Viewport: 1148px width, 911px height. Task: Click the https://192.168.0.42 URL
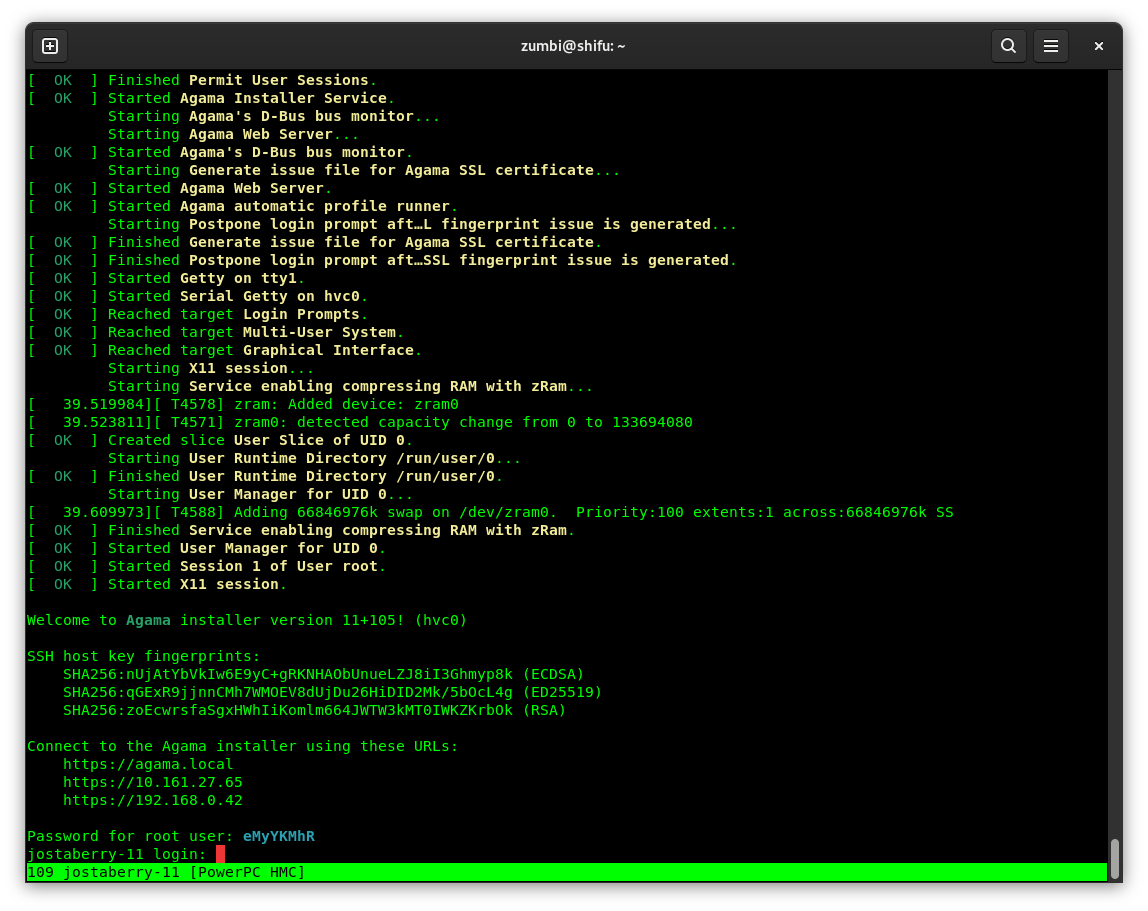152,800
